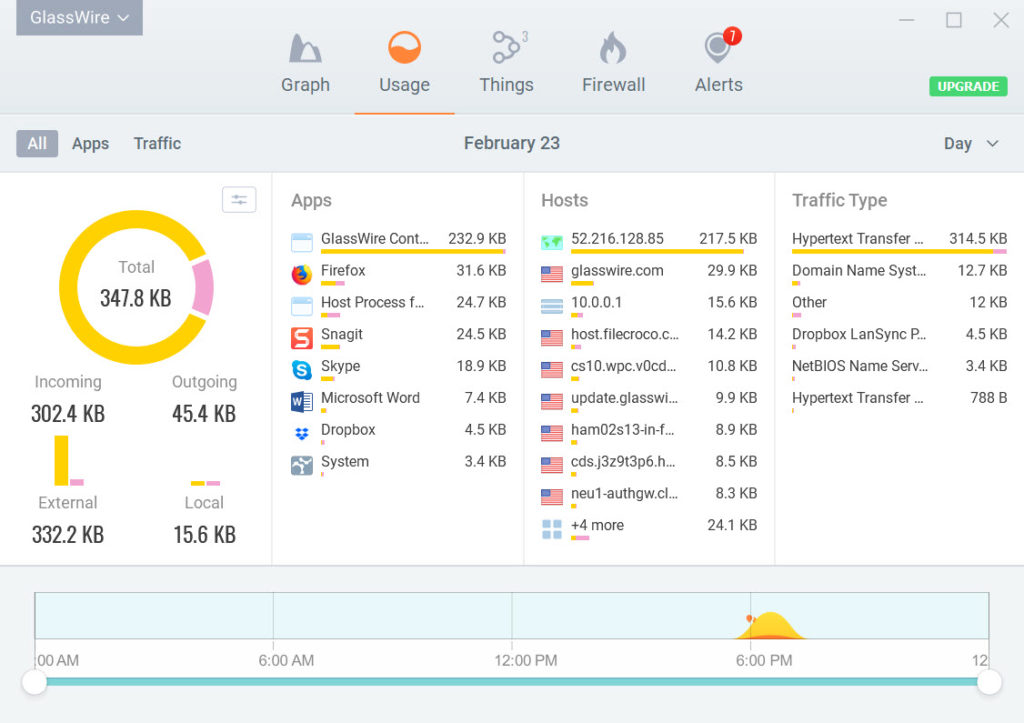Viewport: 1024px width, 723px height.
Task: Click the Host Process app window icon
Action: (x=302, y=306)
